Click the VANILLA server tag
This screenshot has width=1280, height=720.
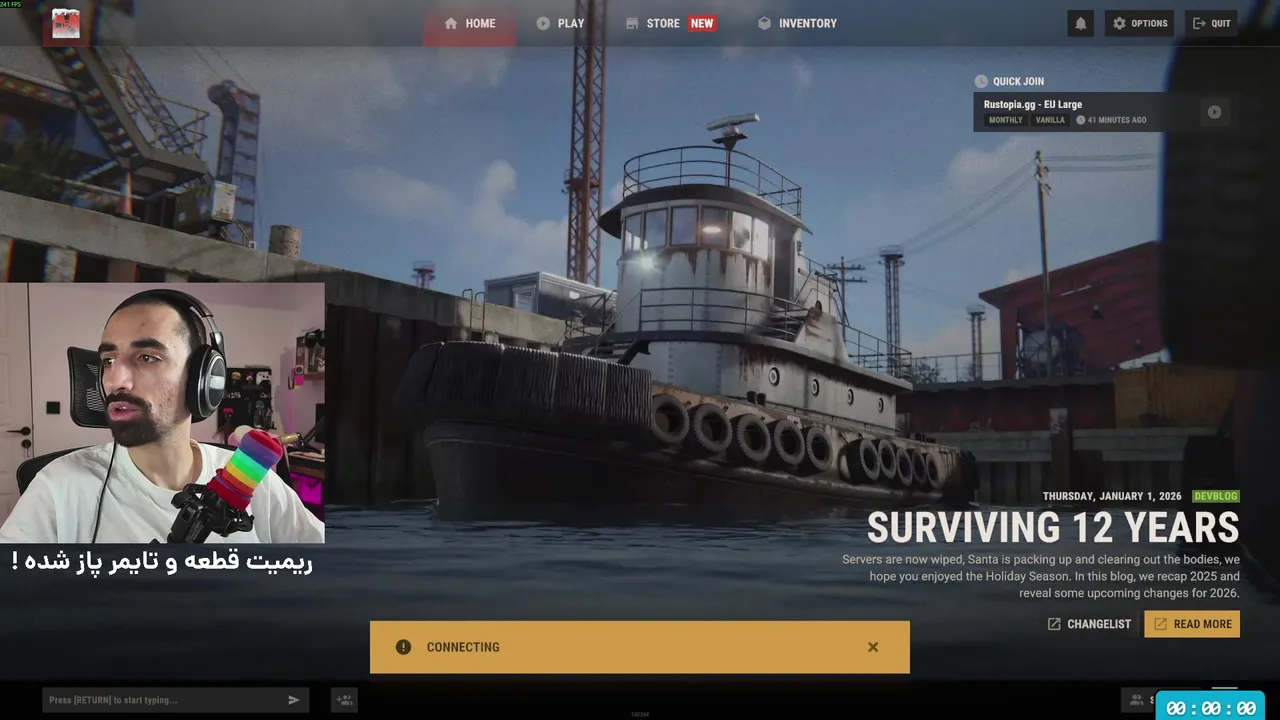(x=1050, y=120)
